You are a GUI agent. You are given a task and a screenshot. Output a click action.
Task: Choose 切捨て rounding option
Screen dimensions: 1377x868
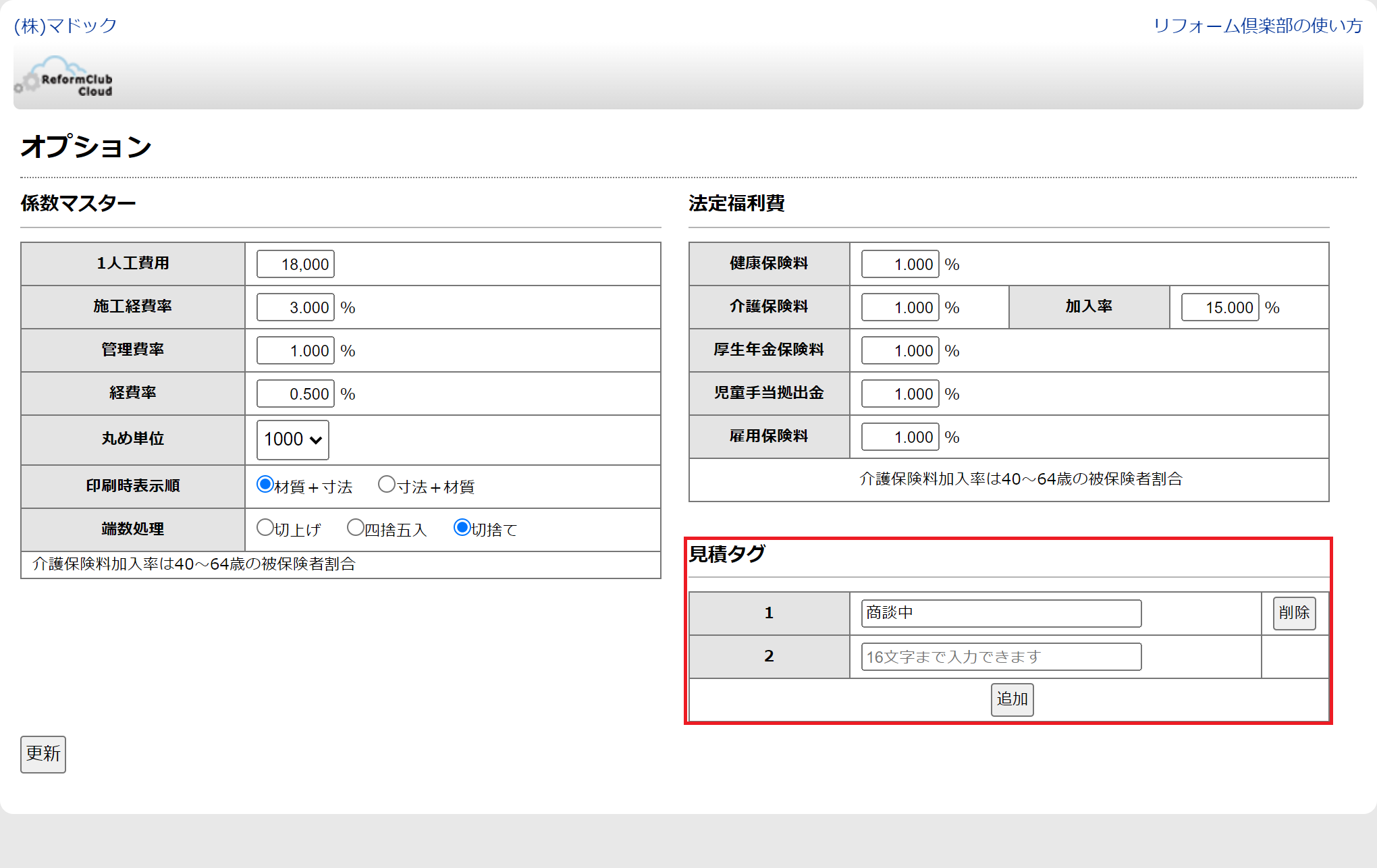click(x=462, y=528)
